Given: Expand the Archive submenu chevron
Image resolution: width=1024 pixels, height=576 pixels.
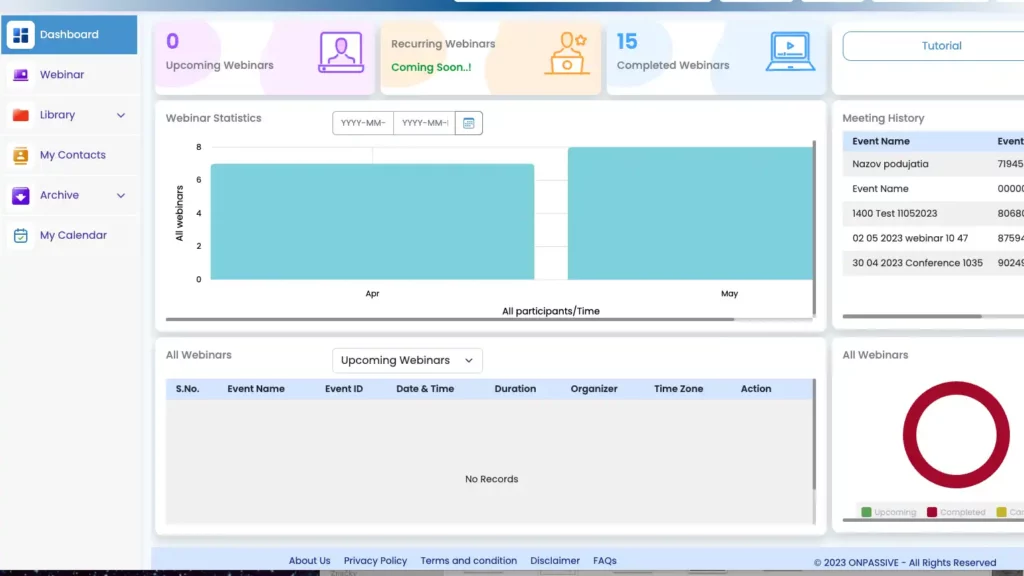Looking at the screenshot, I should tap(120, 195).
